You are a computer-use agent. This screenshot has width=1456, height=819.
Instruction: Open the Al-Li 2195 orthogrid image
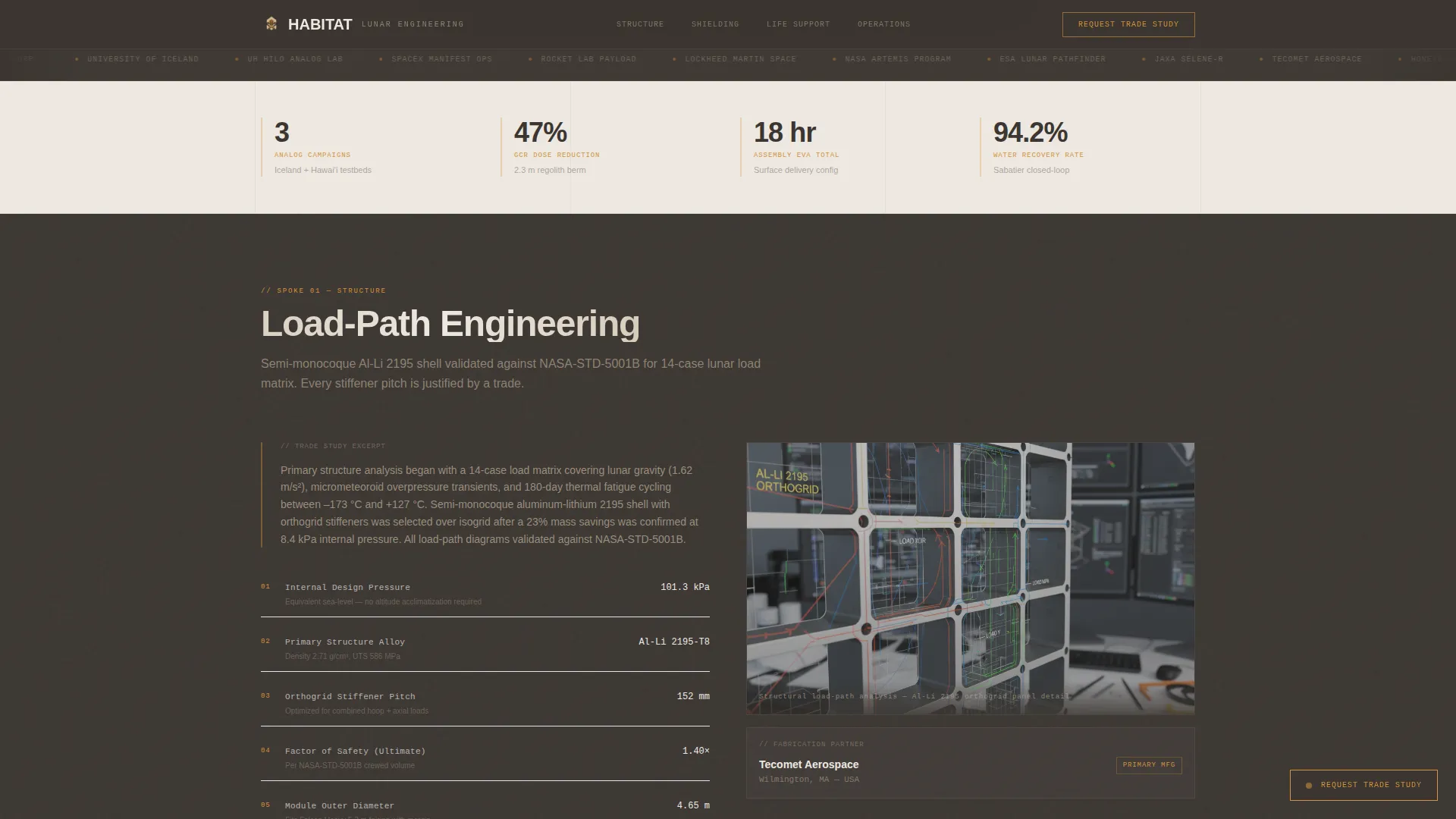pos(971,579)
